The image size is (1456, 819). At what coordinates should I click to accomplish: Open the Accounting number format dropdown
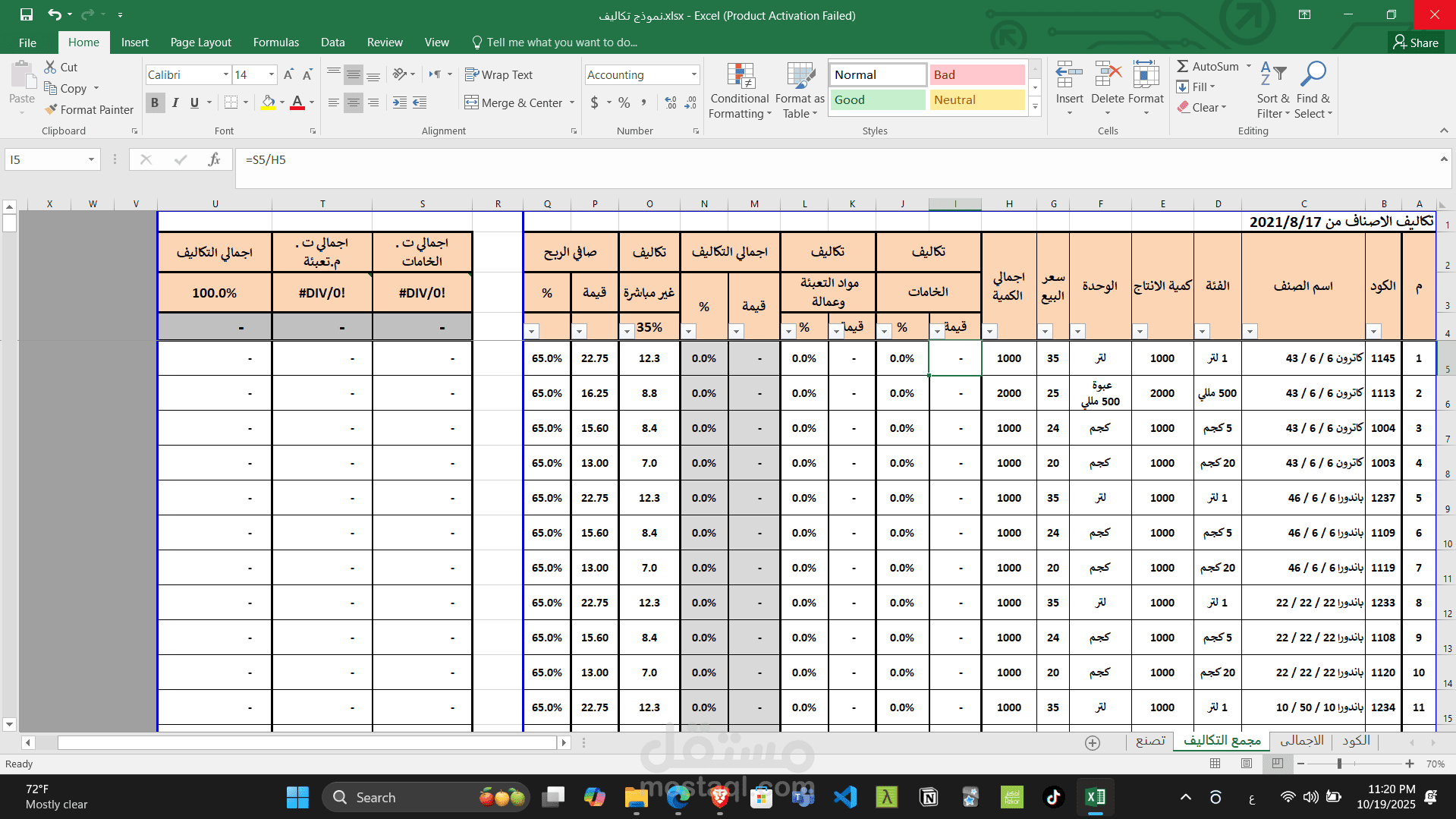point(693,74)
